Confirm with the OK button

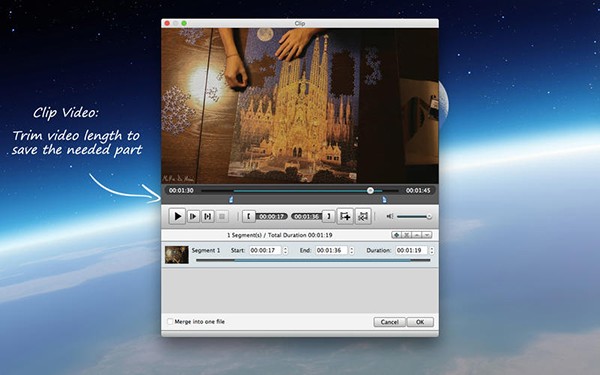tap(420, 322)
